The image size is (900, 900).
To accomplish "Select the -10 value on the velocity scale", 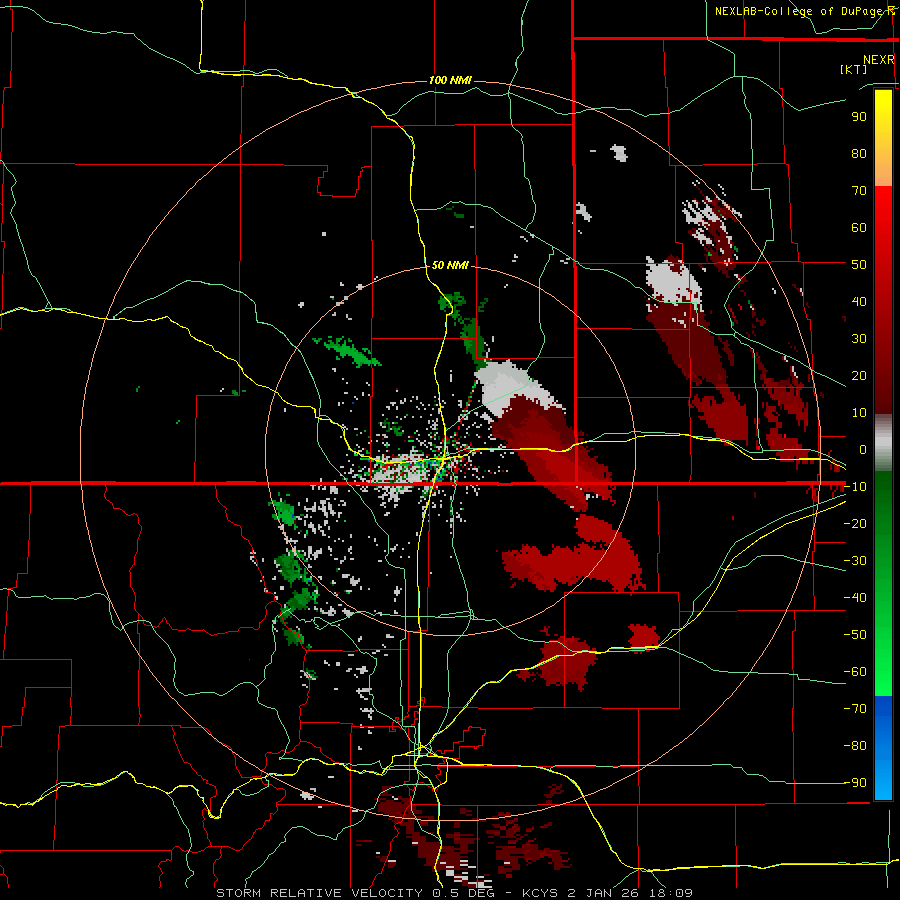I will click(x=855, y=487).
